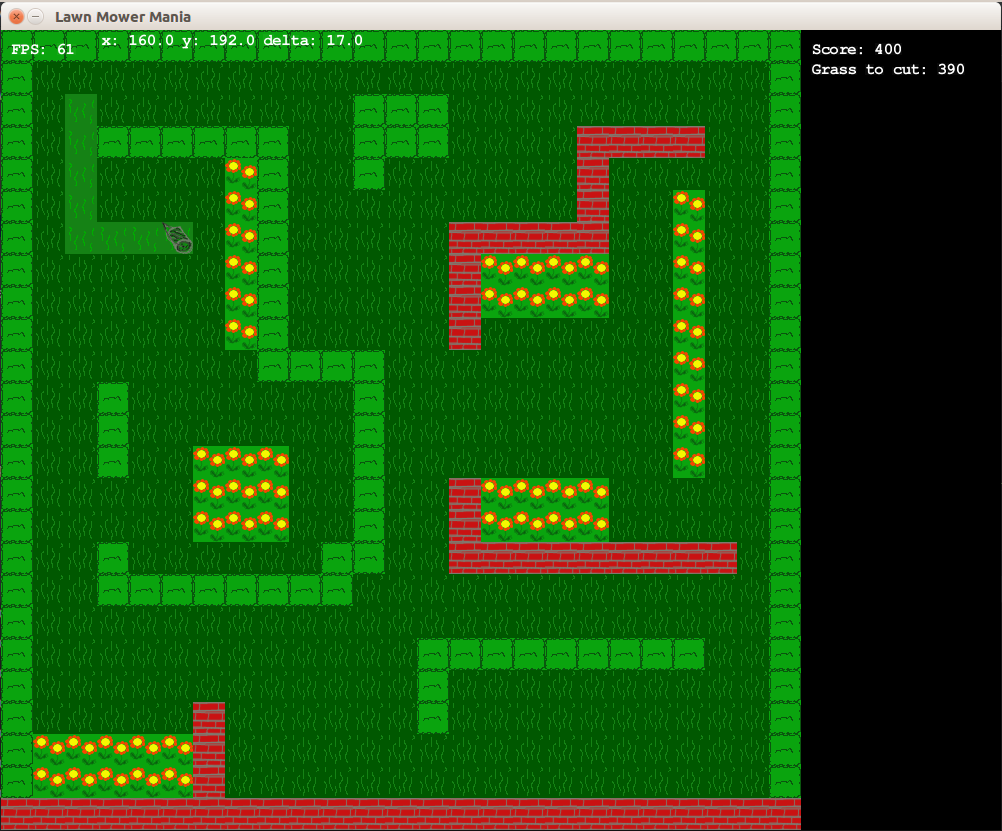This screenshot has width=1002, height=831.
Task: Click flowers inside the lower brick enclosure
Action: click(x=545, y=510)
